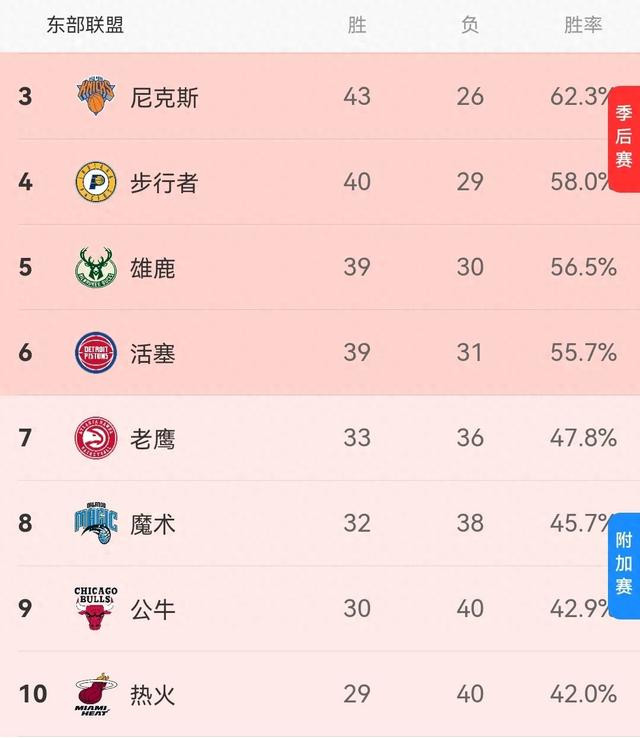Select the 热火 team name
Screen dimensions: 640x738
click(x=153, y=695)
